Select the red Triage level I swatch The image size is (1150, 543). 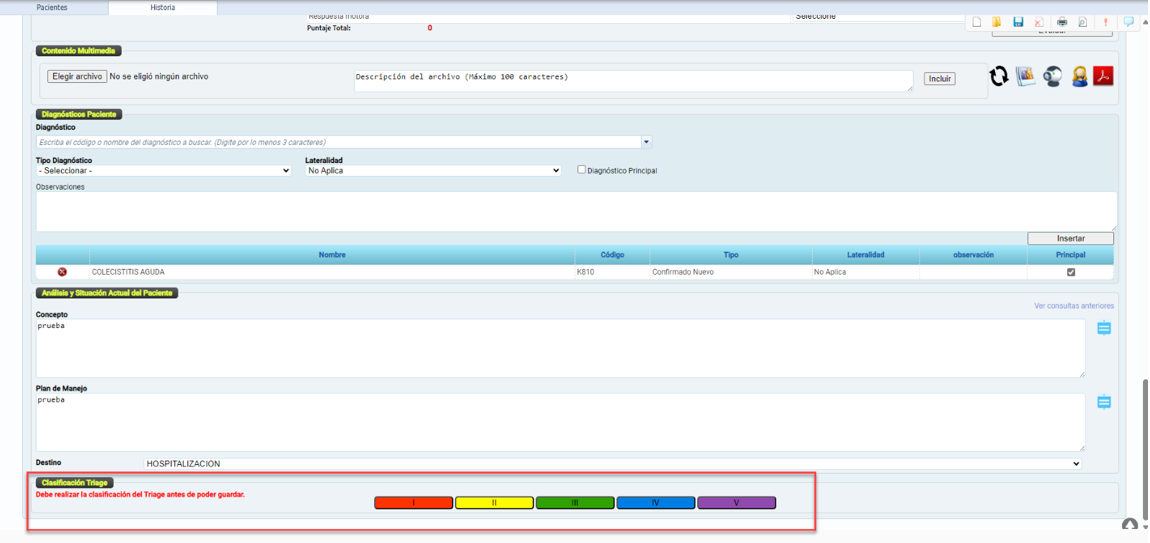413,503
